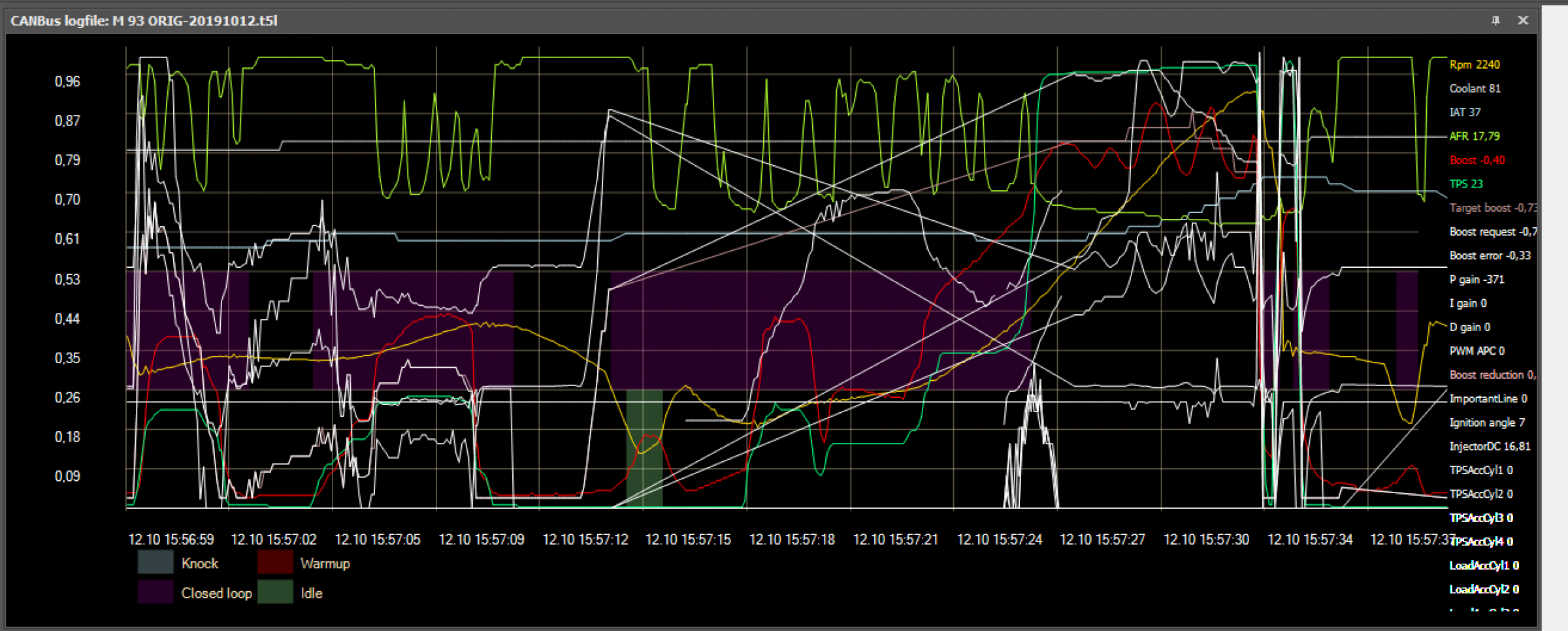Click the InjectorDC 16,81 label
Screen dimensions: 1568x631
(x=1490, y=446)
